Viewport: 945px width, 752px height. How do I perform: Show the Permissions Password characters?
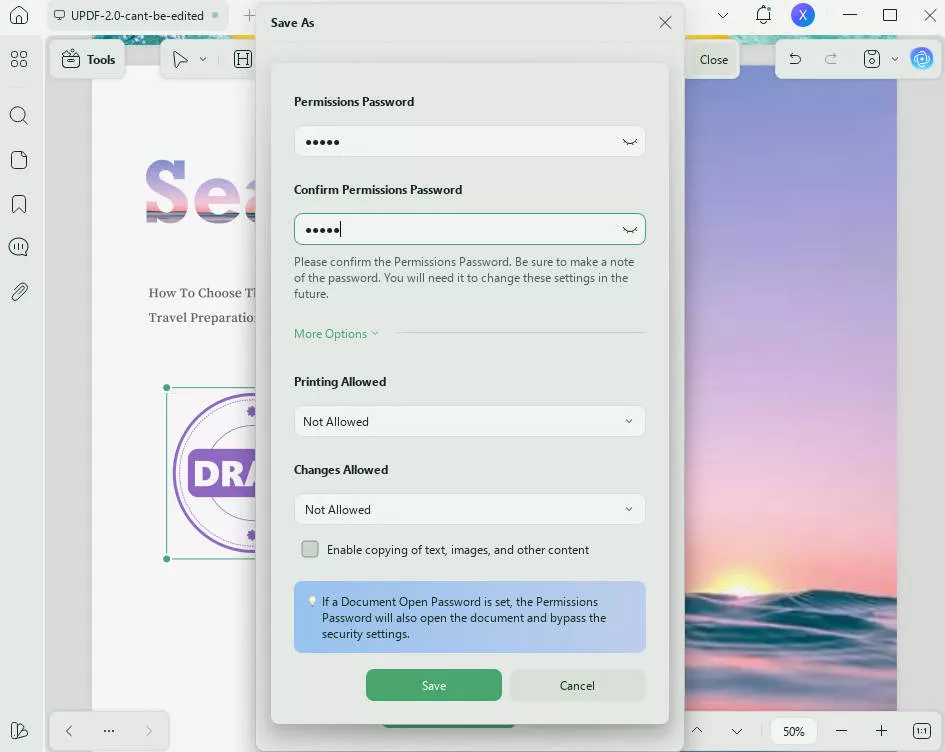coord(629,142)
